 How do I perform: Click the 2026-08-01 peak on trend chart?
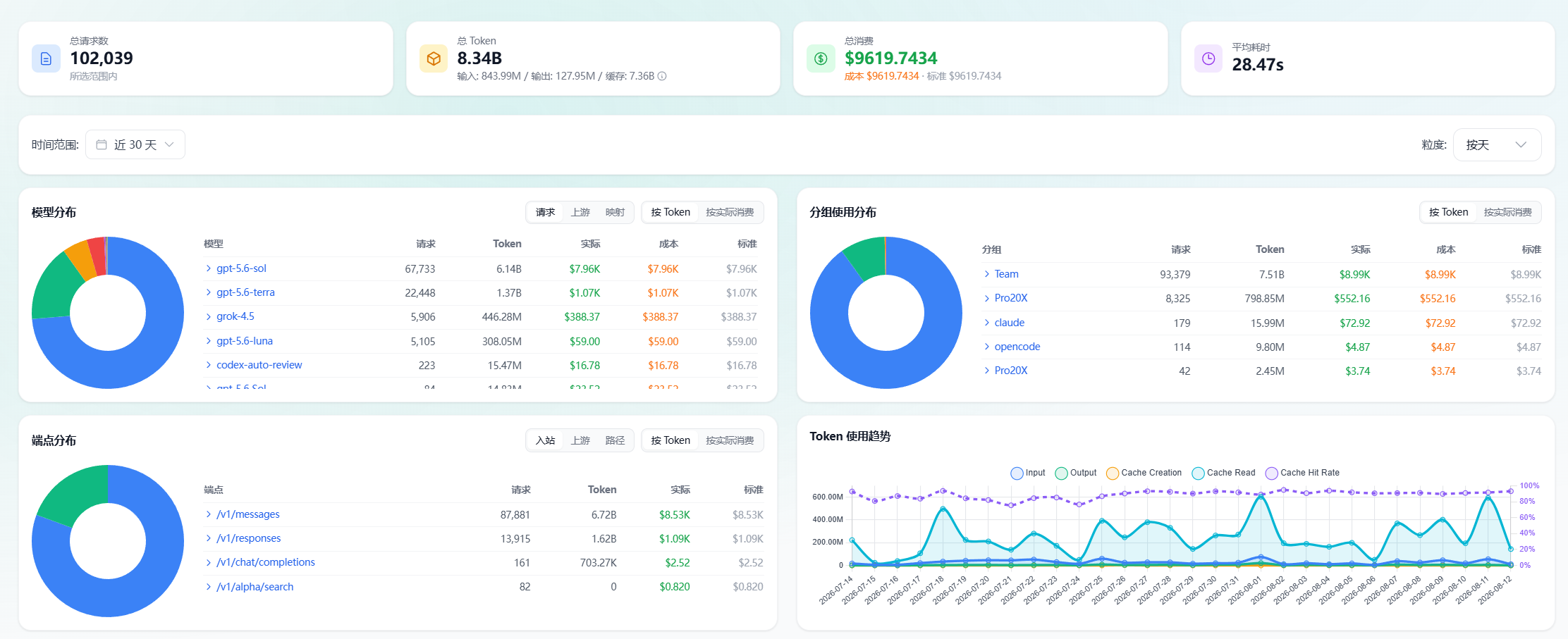(x=1261, y=497)
